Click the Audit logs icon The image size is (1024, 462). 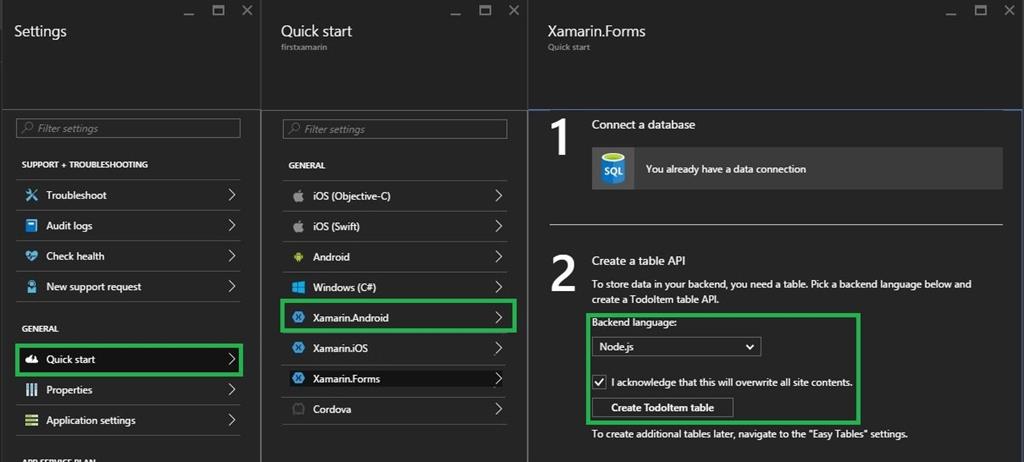tap(31, 226)
